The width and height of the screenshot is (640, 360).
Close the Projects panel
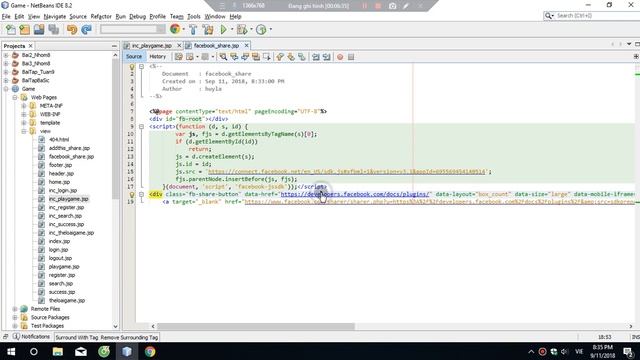click(31, 46)
